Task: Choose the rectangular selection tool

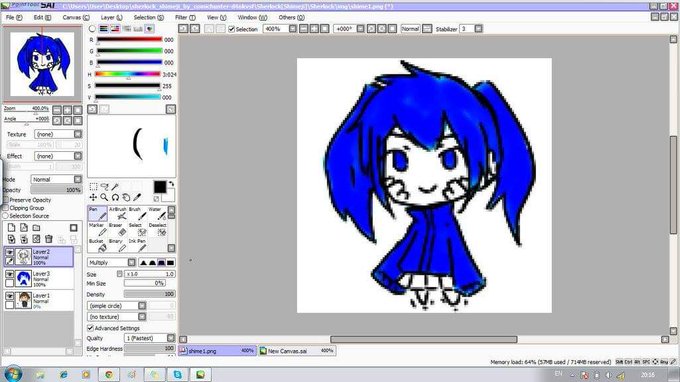Action: [93, 186]
